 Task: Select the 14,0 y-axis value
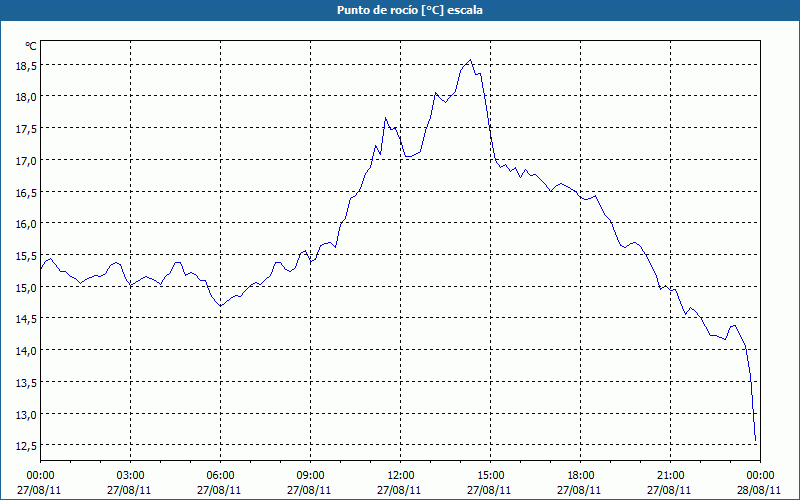(x=27, y=351)
